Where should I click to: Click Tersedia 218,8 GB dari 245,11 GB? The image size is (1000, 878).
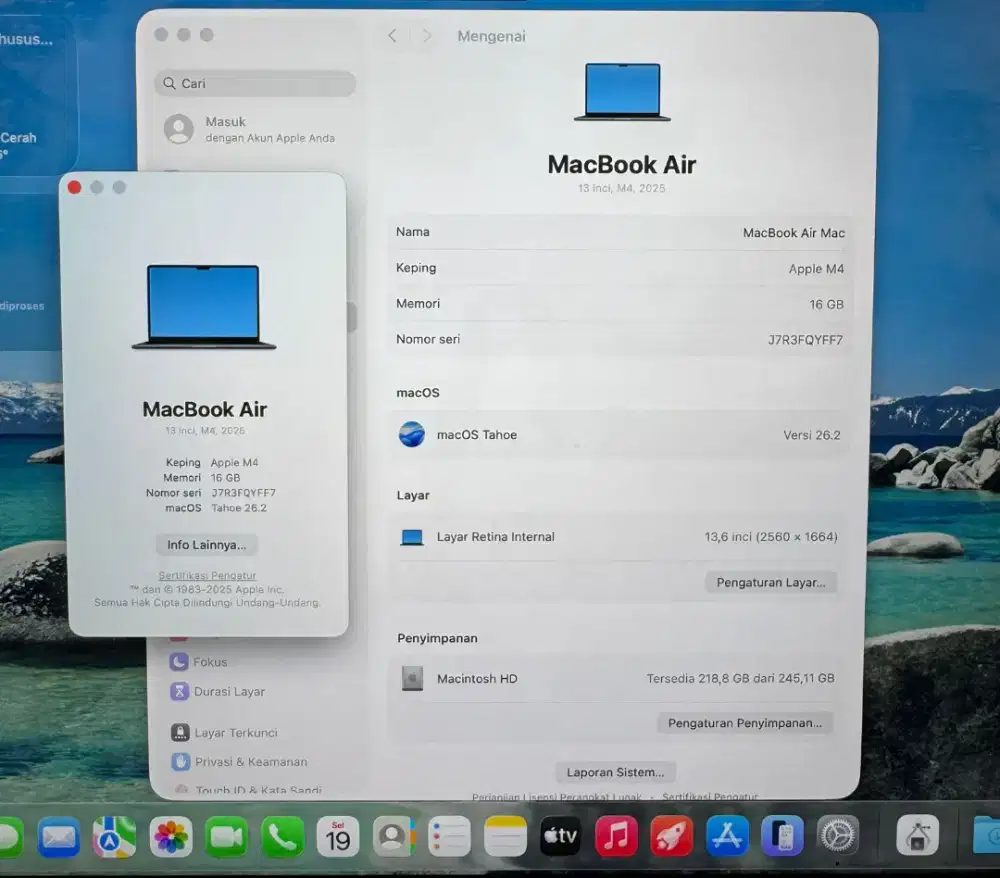[740, 678]
